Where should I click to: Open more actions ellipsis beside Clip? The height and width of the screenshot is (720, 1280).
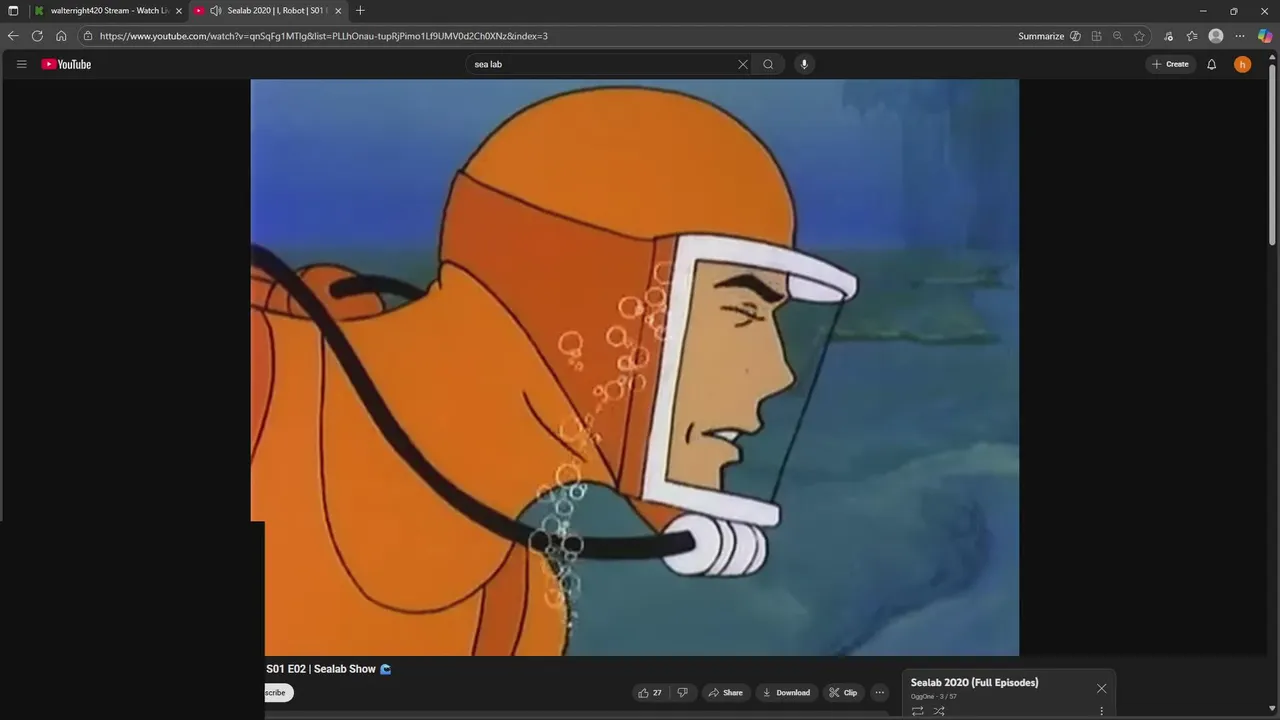880,692
